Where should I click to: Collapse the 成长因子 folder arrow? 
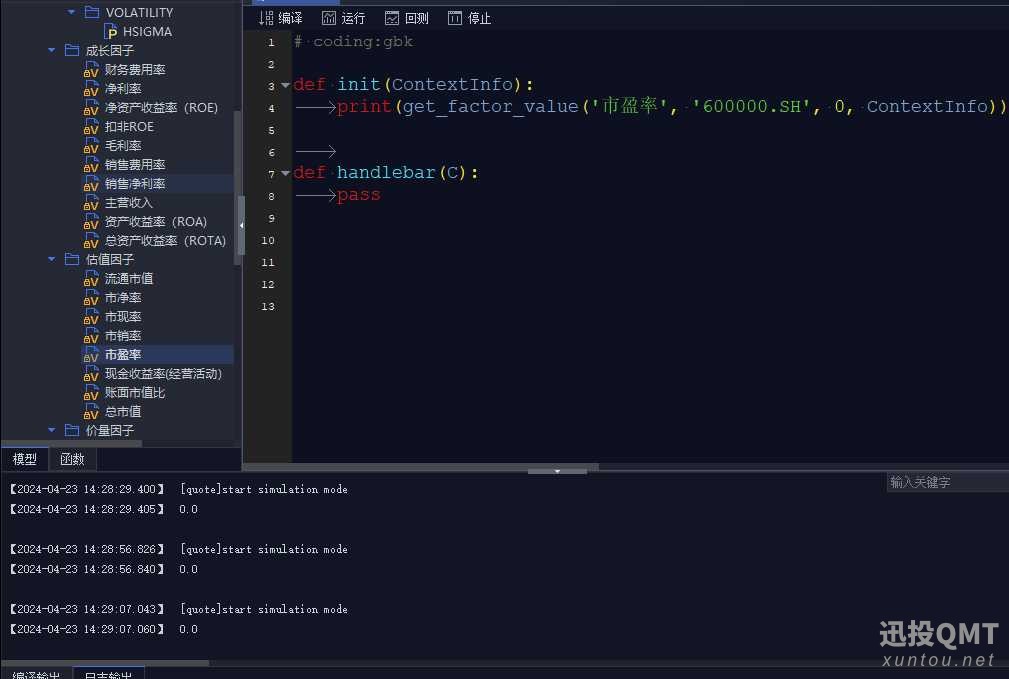51,50
